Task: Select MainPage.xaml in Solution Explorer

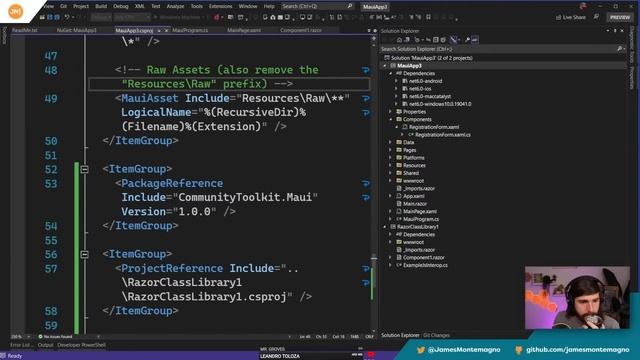Action: 420,212
